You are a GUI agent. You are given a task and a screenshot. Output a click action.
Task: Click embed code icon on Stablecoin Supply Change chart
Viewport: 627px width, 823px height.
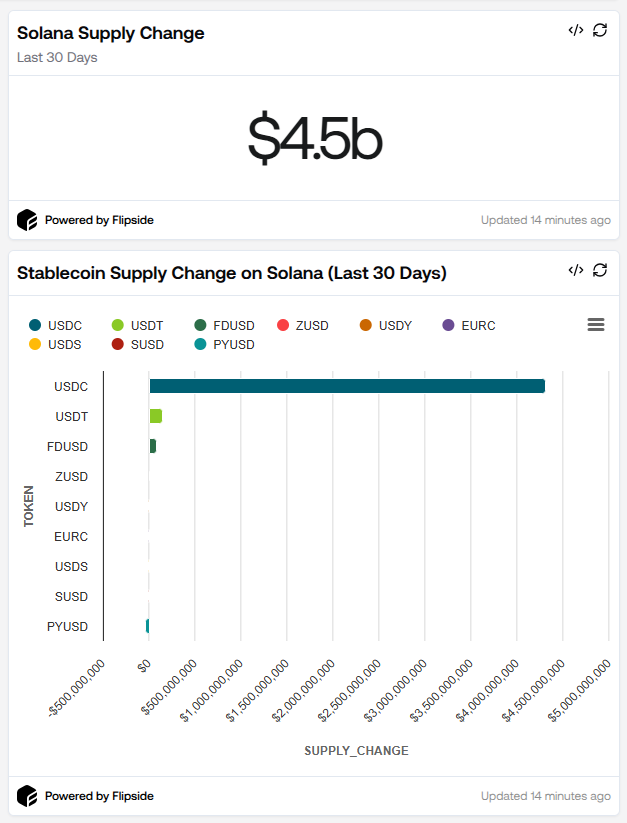575,270
